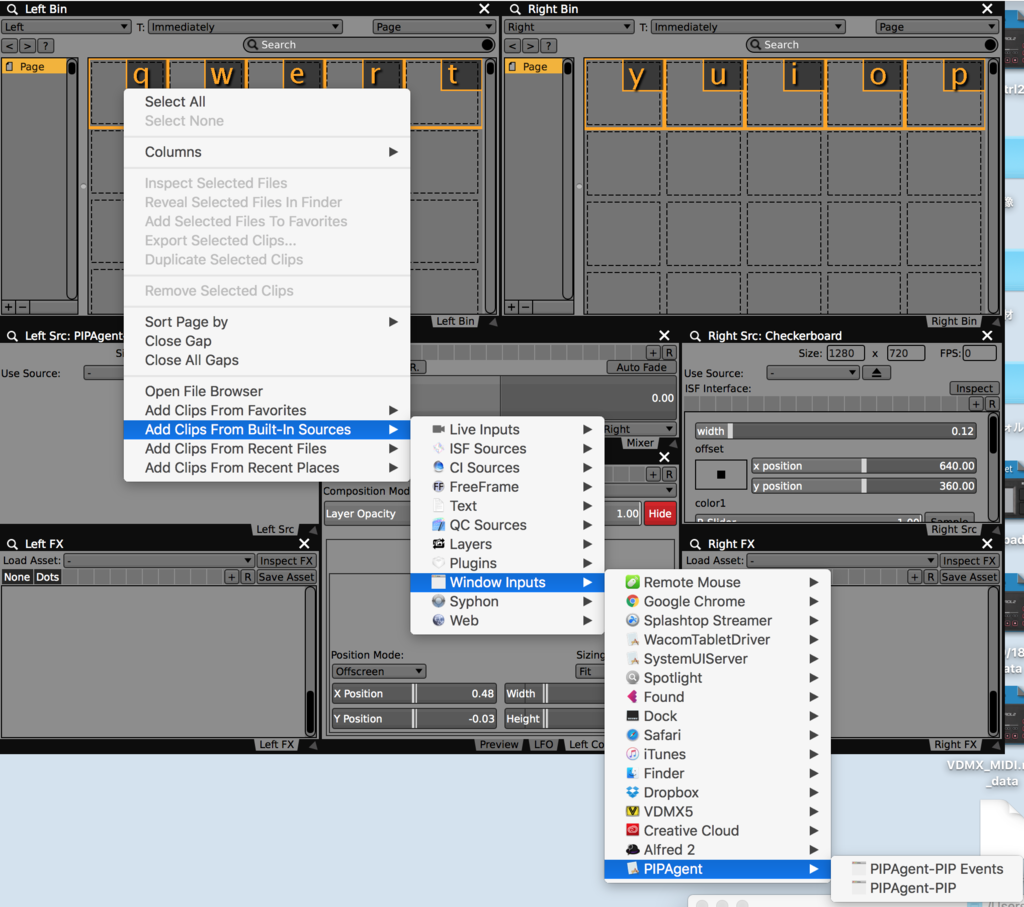Click the Right Bin magnifier search icon

[515, 9]
